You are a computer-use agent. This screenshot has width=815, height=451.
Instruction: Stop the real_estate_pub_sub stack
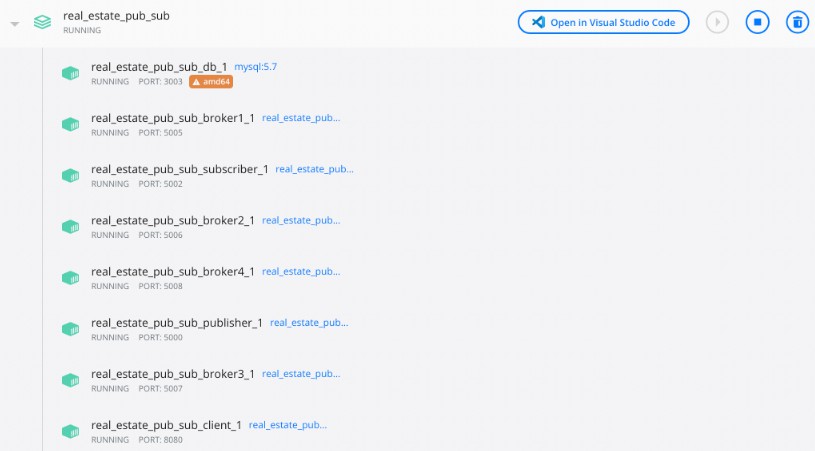click(x=757, y=22)
